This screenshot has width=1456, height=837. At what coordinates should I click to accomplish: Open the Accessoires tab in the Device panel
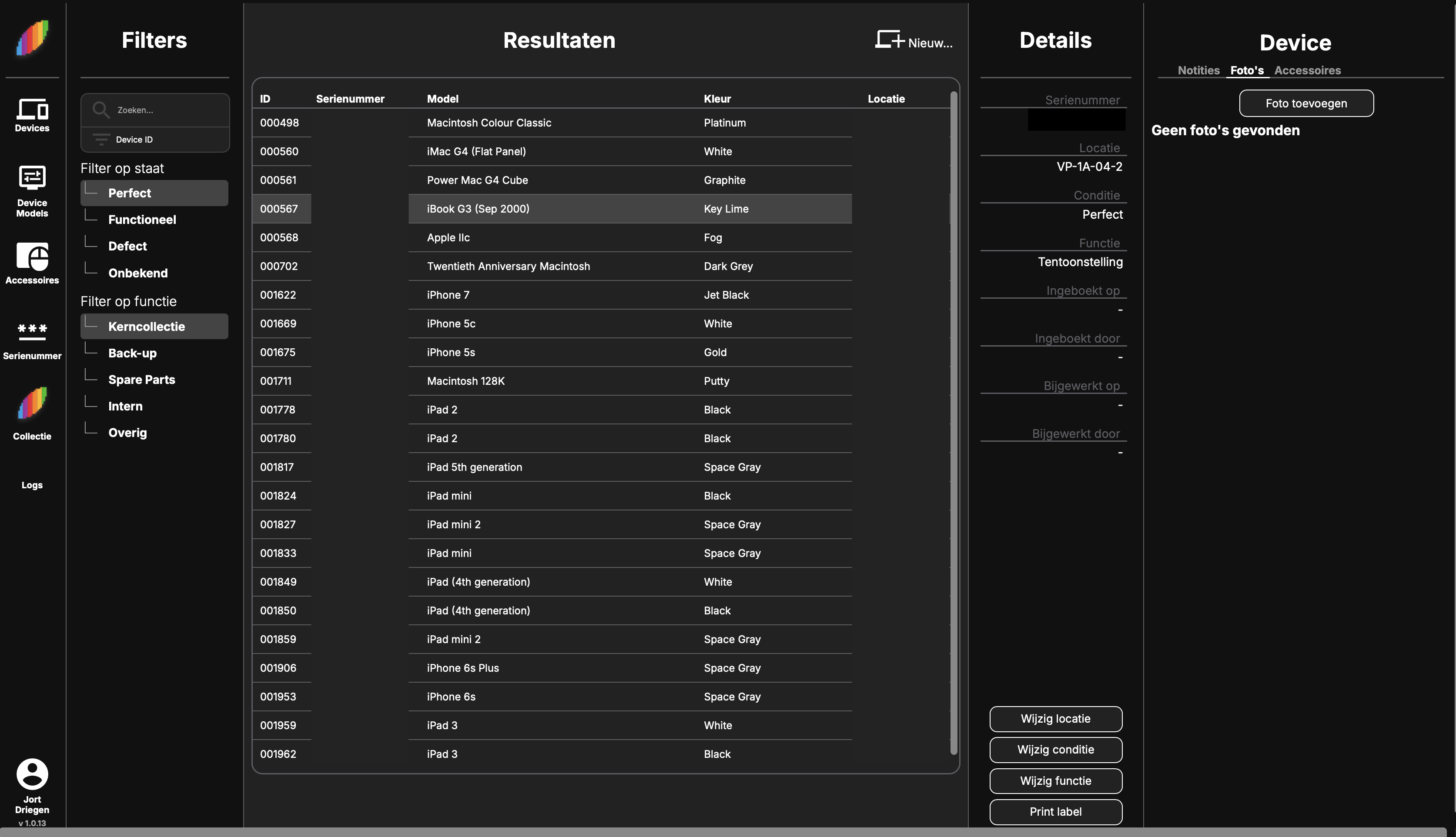pos(1307,70)
